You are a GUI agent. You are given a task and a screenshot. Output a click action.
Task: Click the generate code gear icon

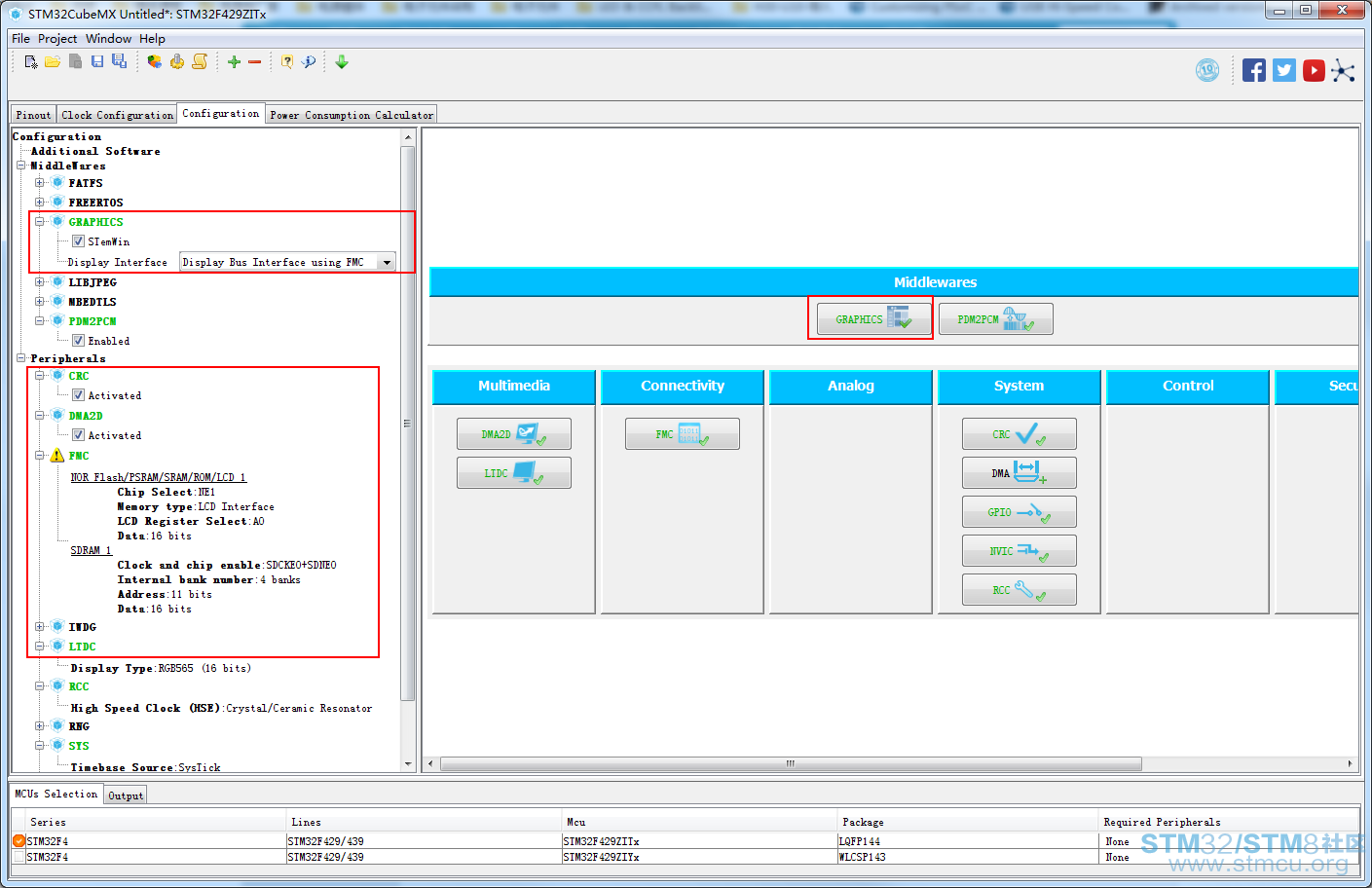point(177,62)
